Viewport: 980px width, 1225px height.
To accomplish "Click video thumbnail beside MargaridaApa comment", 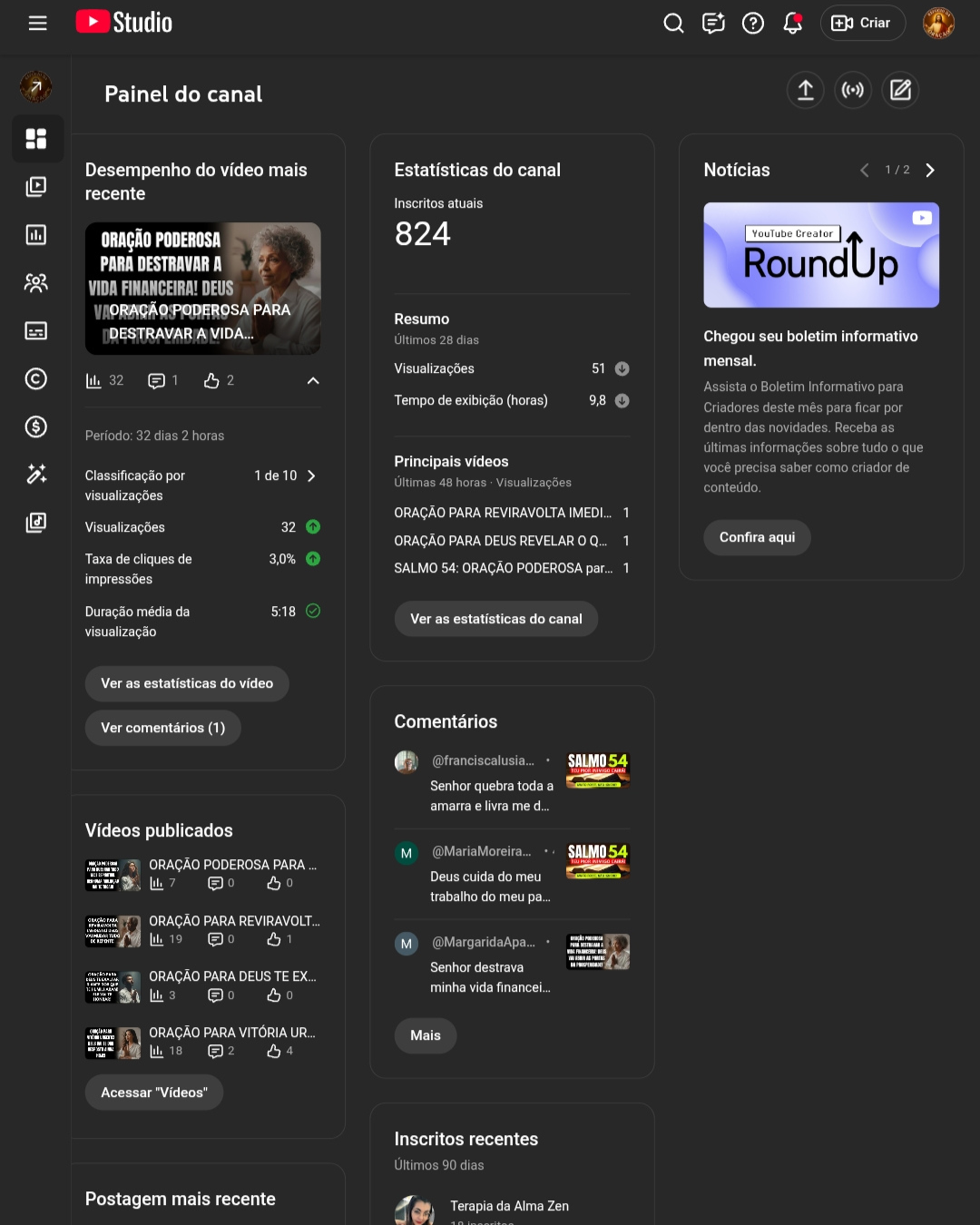I will [x=598, y=952].
